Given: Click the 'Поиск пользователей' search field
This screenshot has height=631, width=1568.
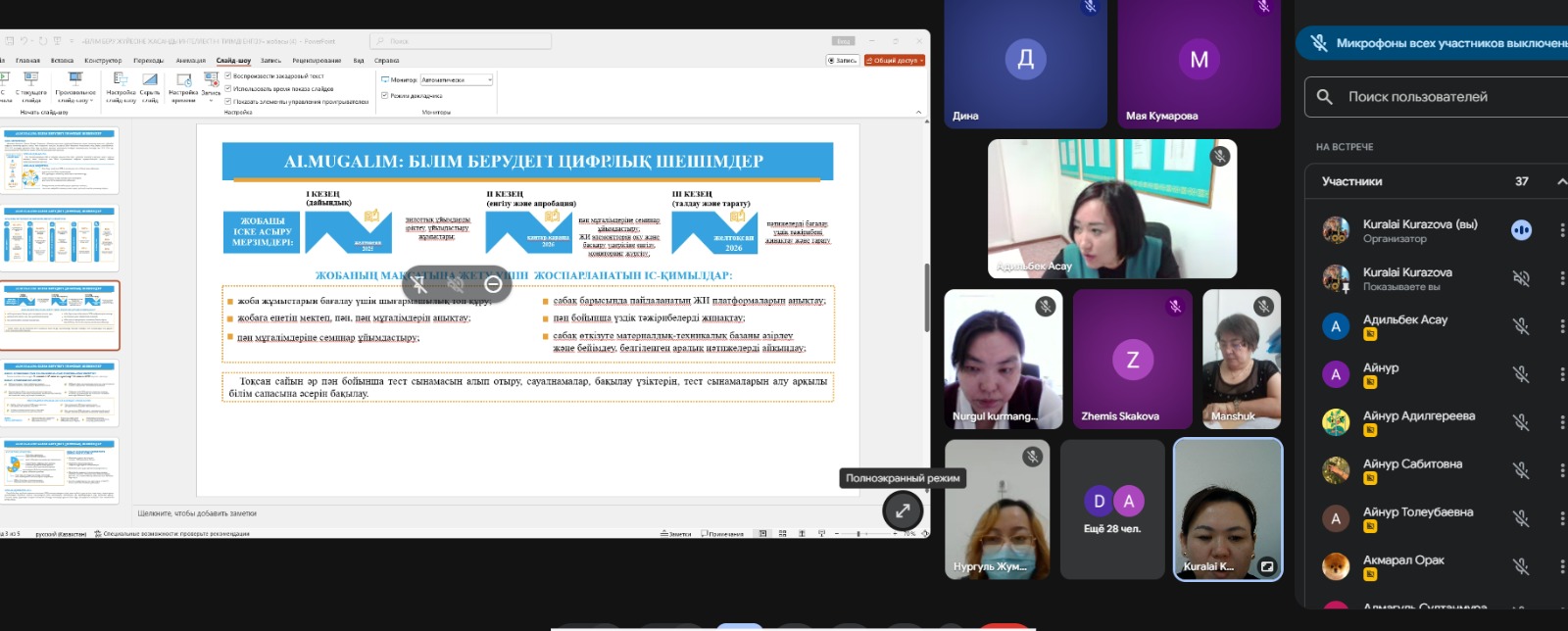Looking at the screenshot, I should (1441, 97).
